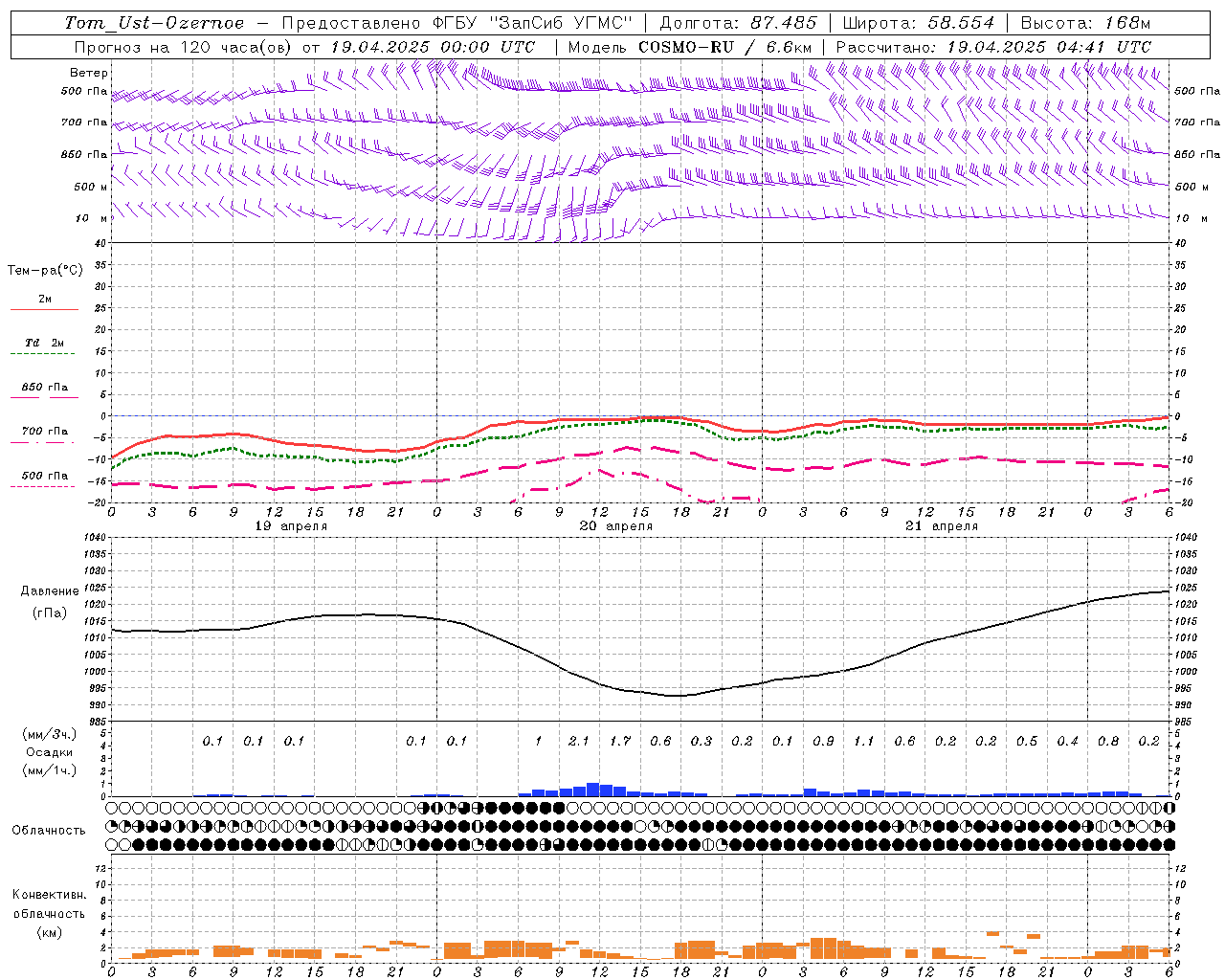Click the 1.1 precipitation value

coord(863,741)
